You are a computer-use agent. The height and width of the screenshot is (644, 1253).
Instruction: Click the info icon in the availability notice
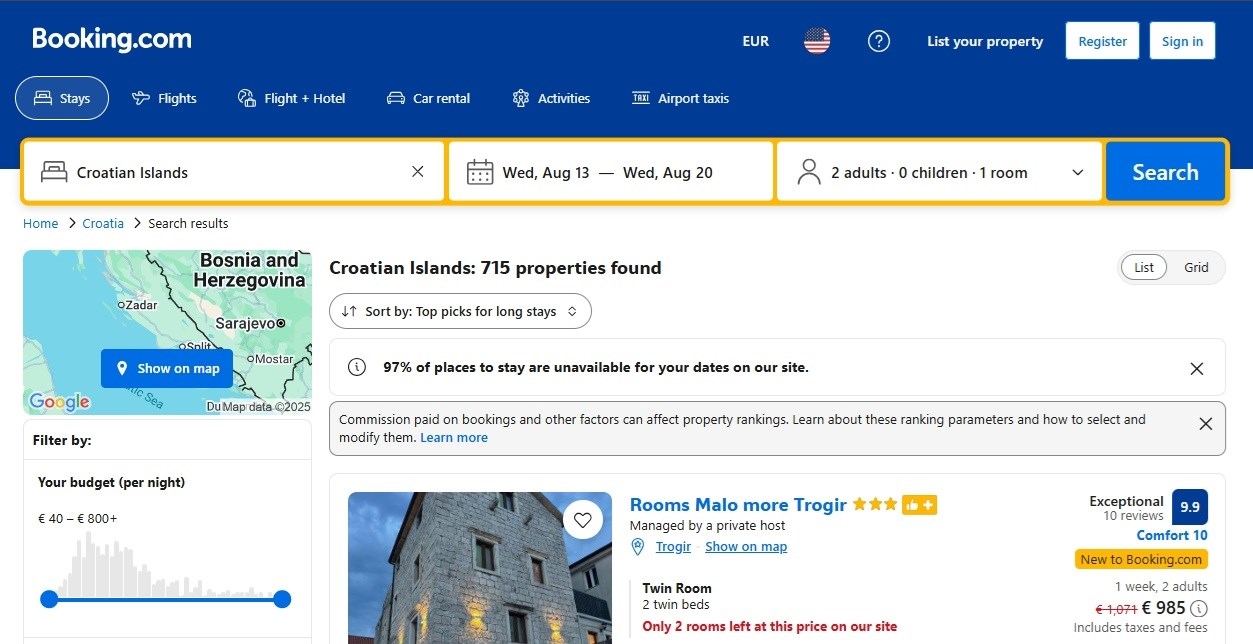coord(356,367)
